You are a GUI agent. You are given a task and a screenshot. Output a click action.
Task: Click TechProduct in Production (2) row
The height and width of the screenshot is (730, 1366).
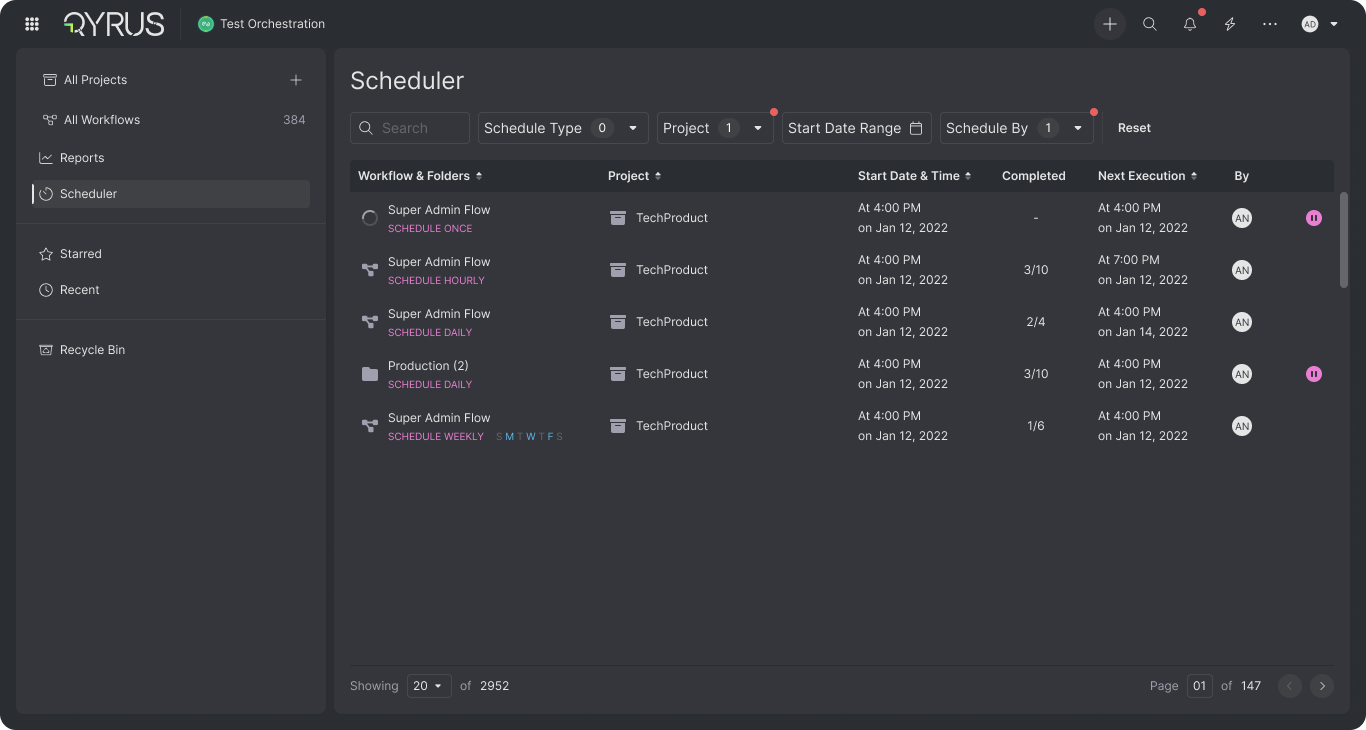pos(672,374)
